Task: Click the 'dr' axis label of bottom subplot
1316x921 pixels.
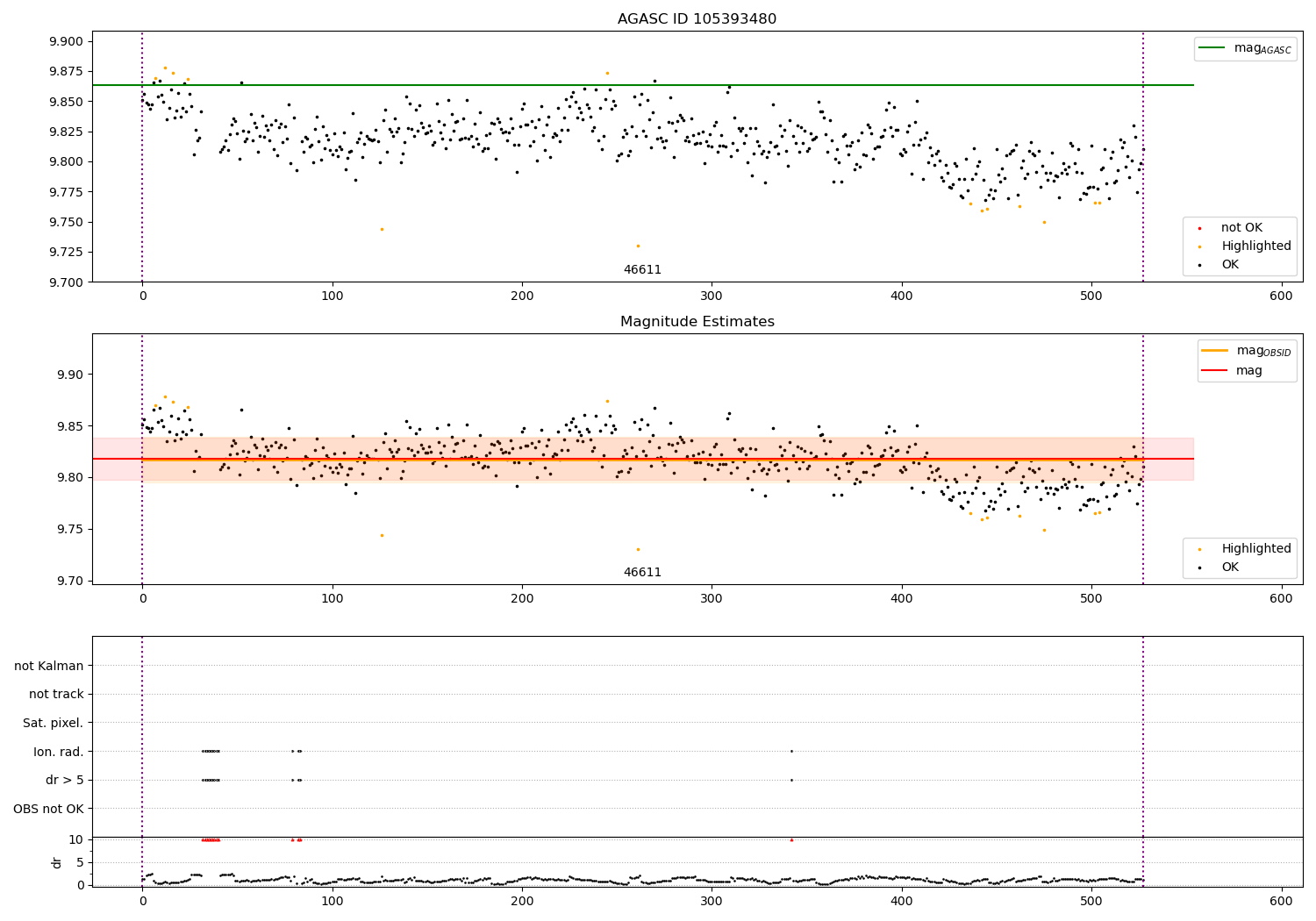Action: tap(57, 862)
